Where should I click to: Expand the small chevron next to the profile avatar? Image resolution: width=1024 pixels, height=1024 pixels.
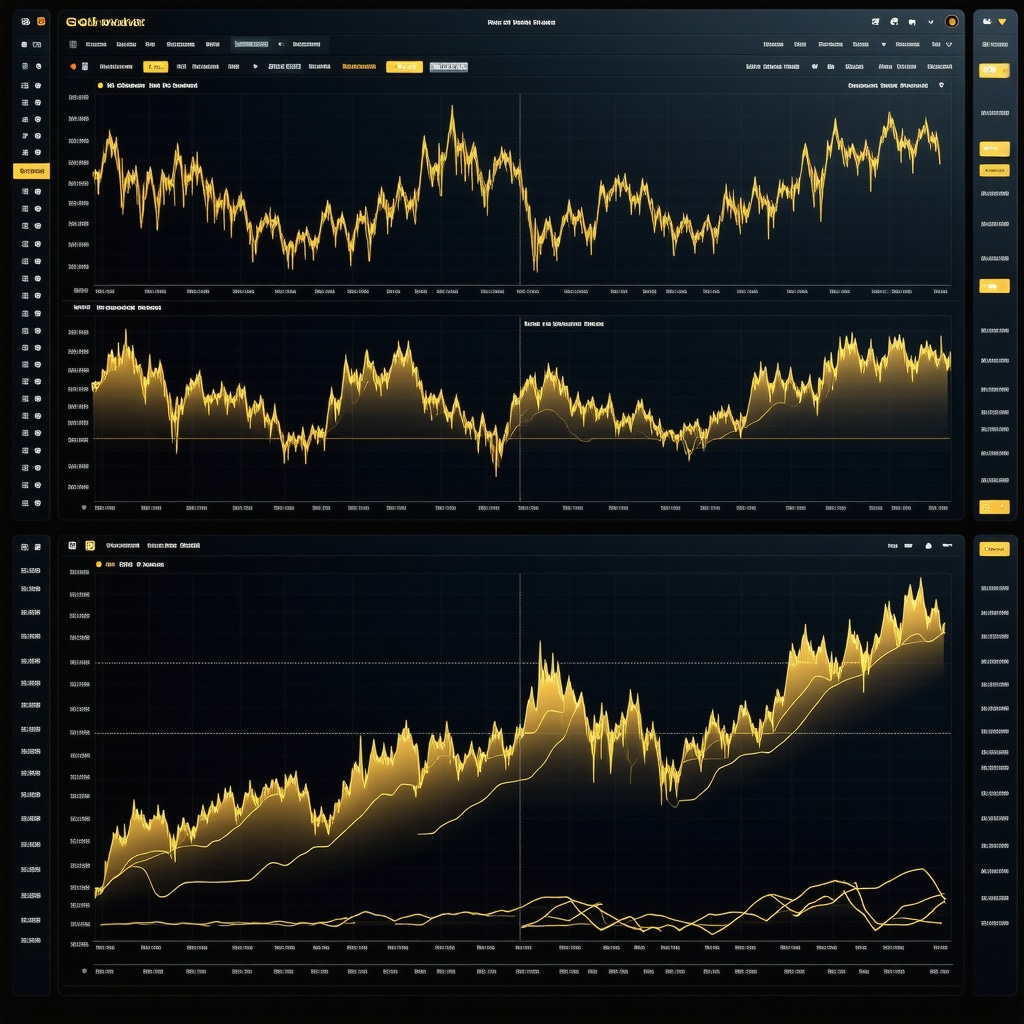coord(931,22)
